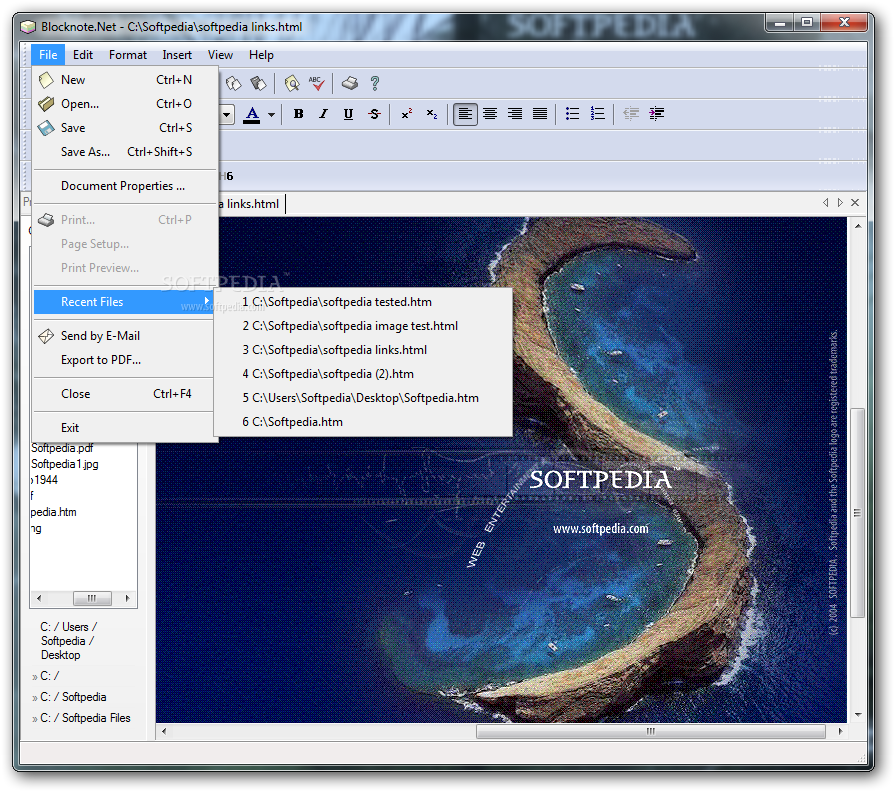Select Save in the File menu
This screenshot has width=895, height=792.
[x=125, y=128]
